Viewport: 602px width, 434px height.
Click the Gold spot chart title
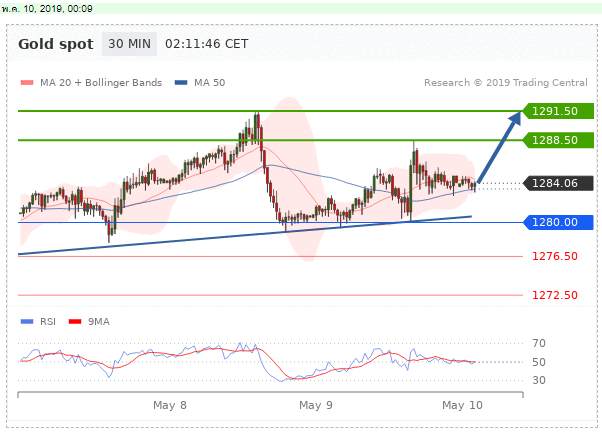click(56, 44)
